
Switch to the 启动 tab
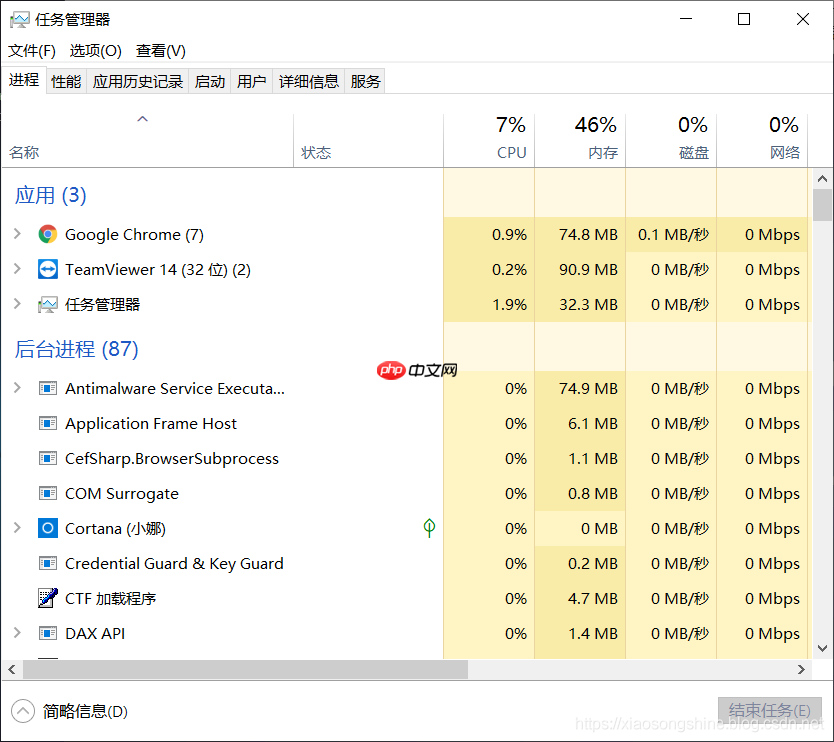pyautogui.click(x=209, y=81)
